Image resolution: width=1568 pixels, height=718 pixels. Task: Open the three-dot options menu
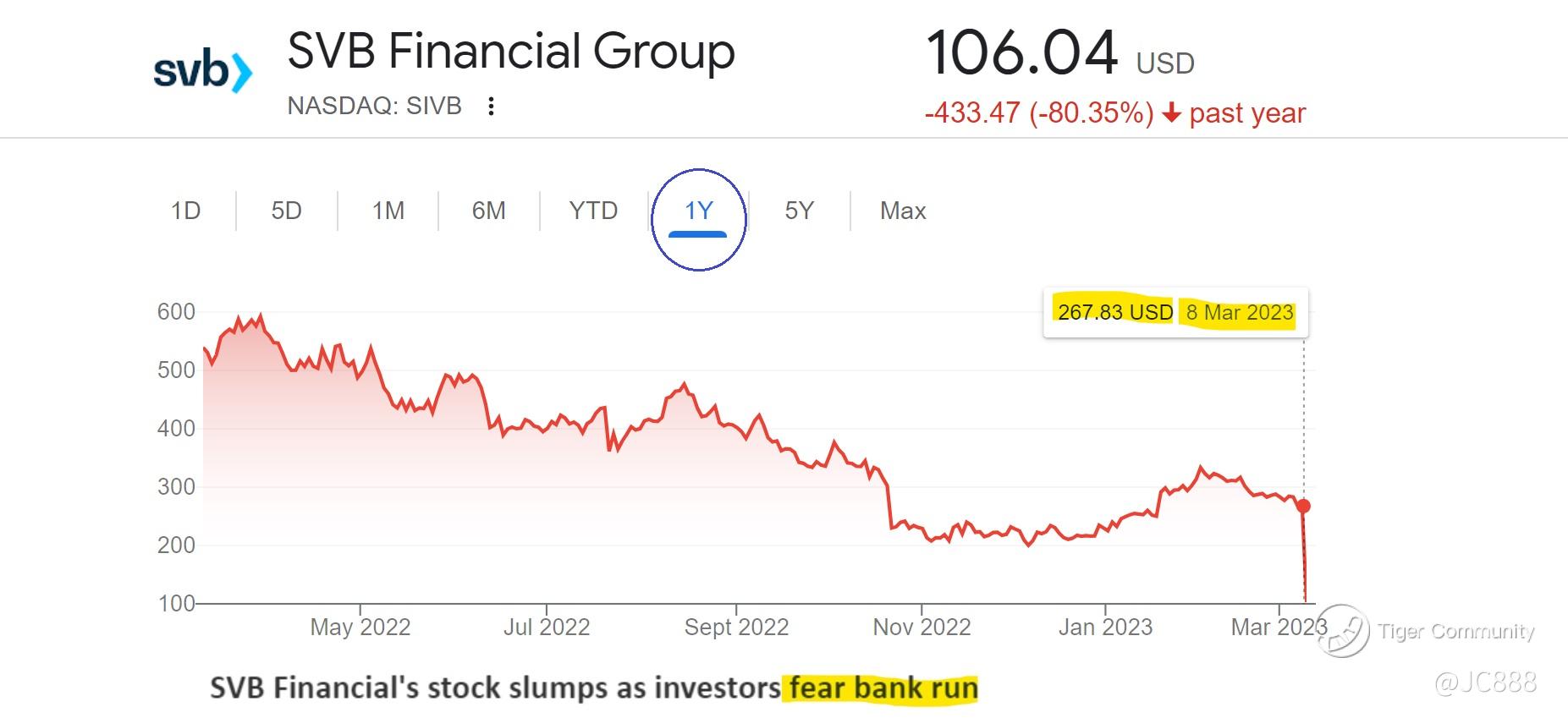click(491, 107)
